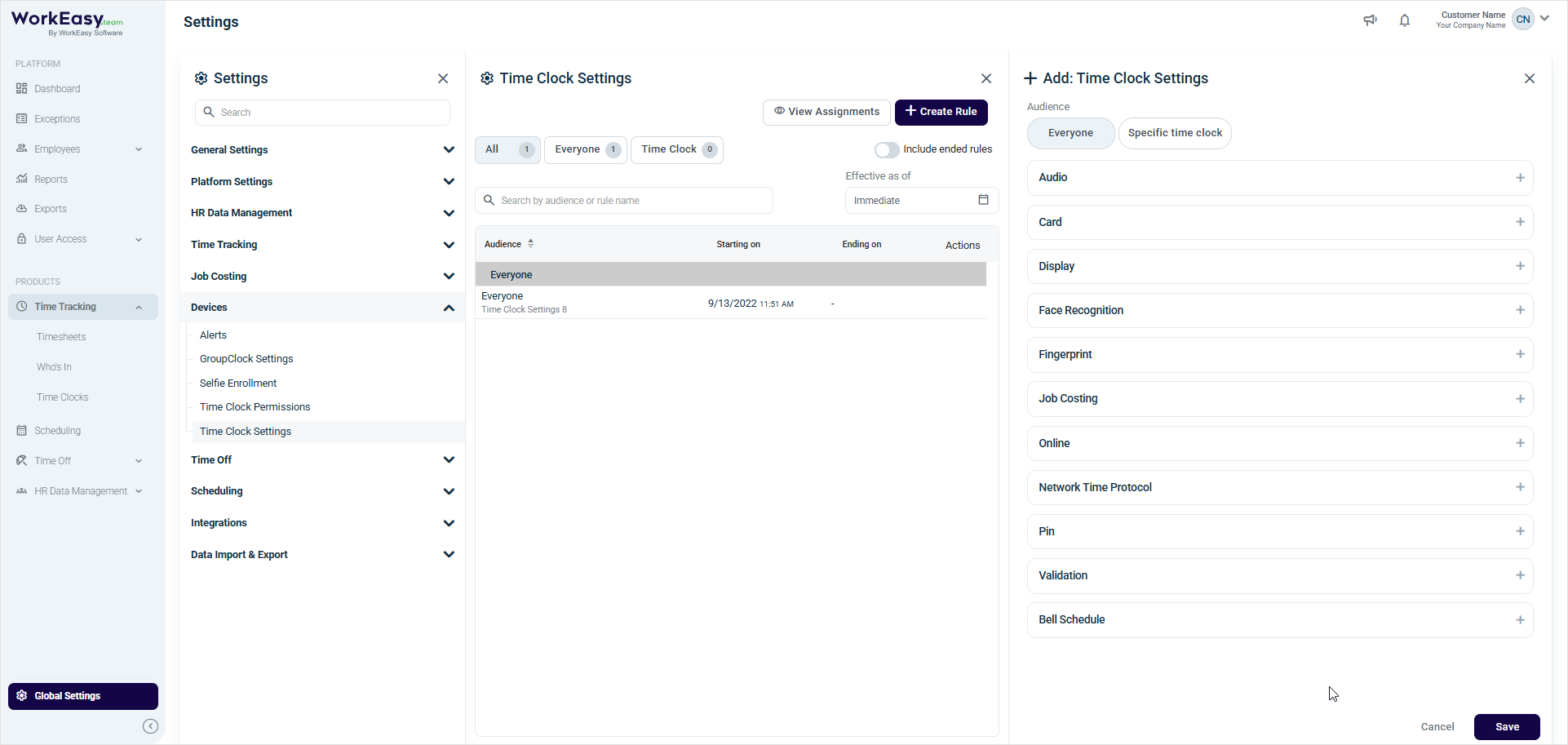Screen dimensions: 1568x745
Task: Save the new time clock rule
Action: tap(1507, 727)
